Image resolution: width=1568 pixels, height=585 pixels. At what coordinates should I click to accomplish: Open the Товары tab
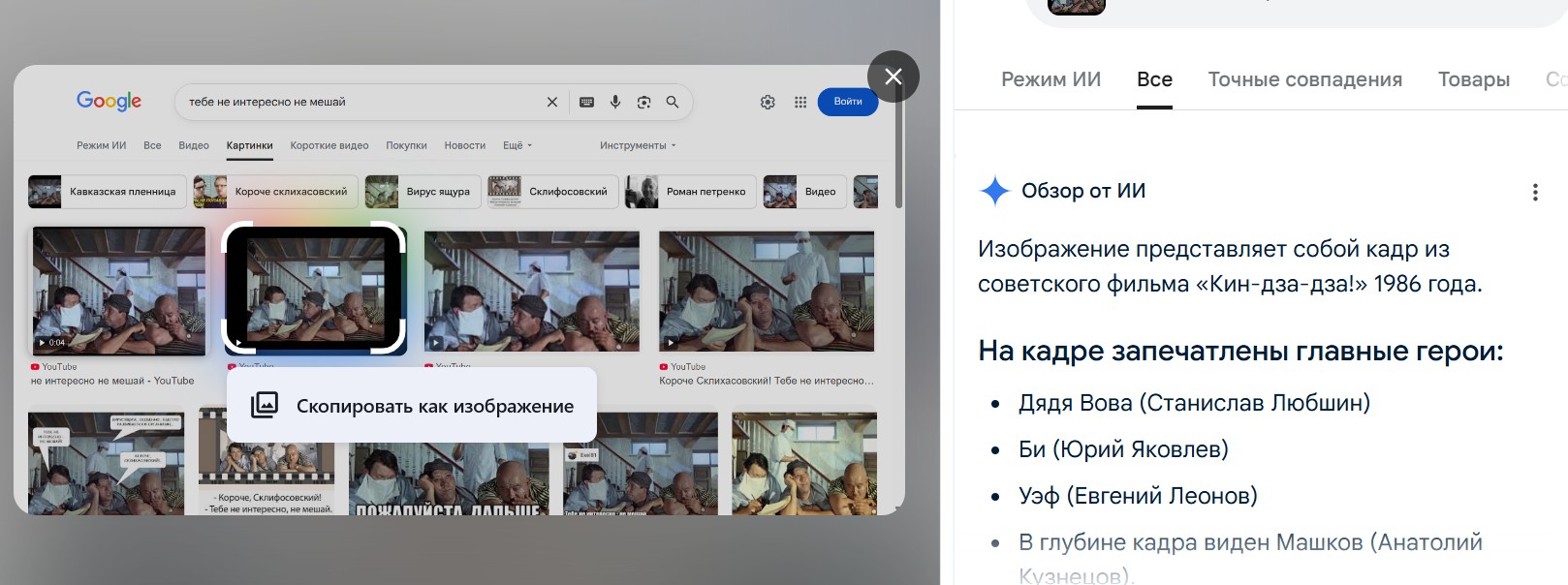point(1474,79)
